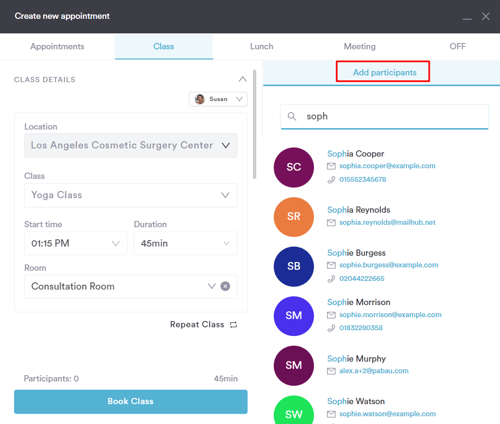Select the Sophie Murphy name
The width and height of the screenshot is (500, 424).
pos(356,359)
